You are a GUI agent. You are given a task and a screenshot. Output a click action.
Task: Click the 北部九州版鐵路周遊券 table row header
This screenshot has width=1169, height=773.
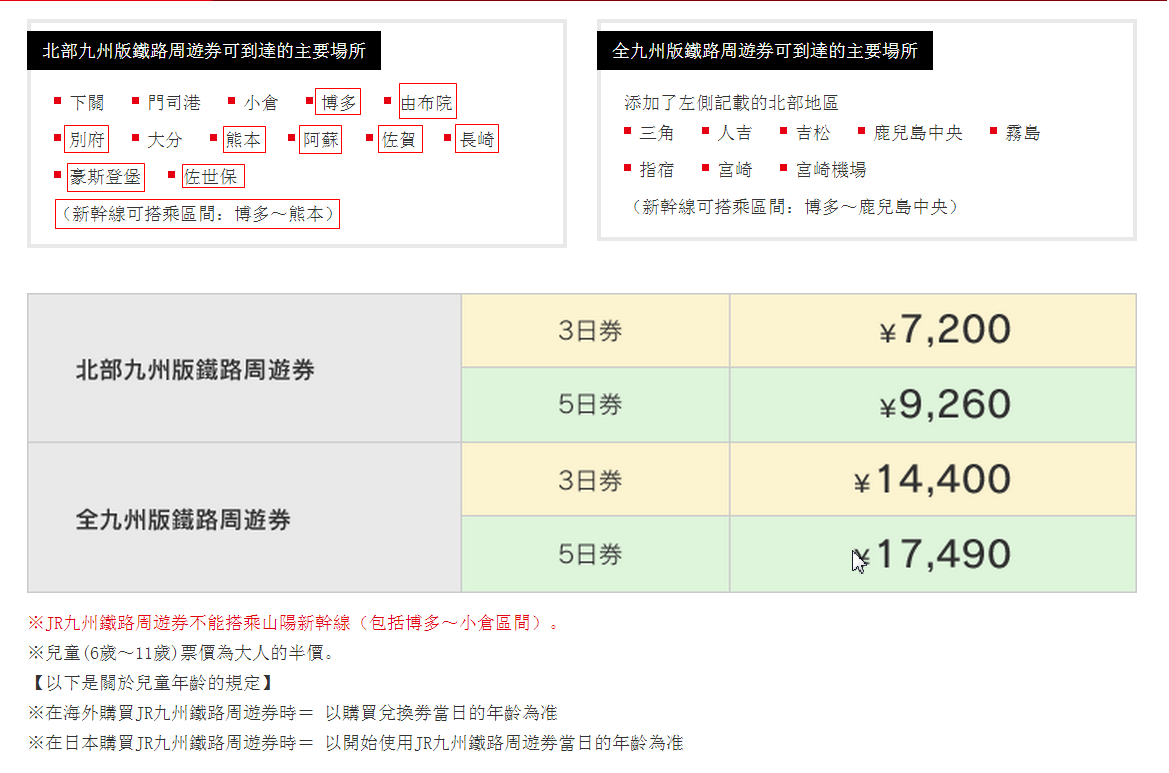pos(245,369)
